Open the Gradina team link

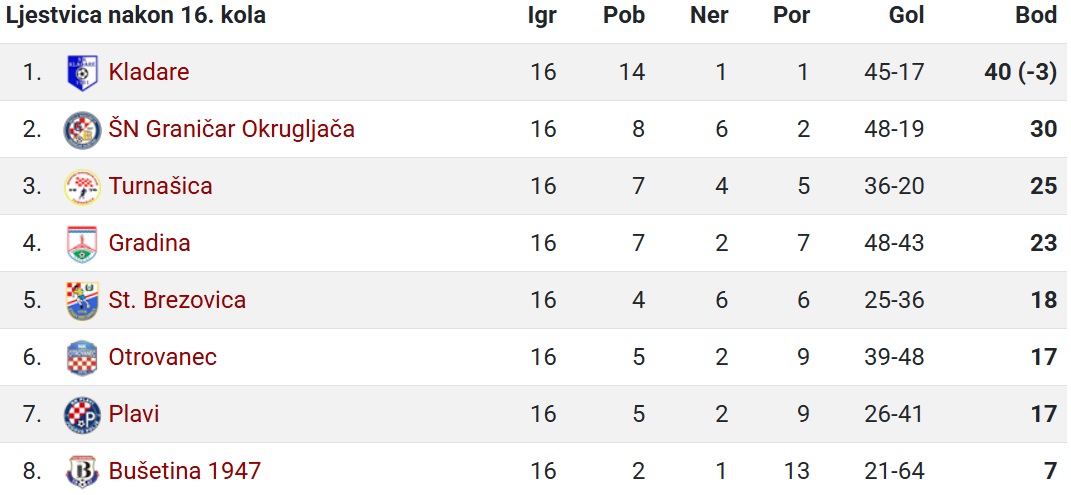pos(150,243)
